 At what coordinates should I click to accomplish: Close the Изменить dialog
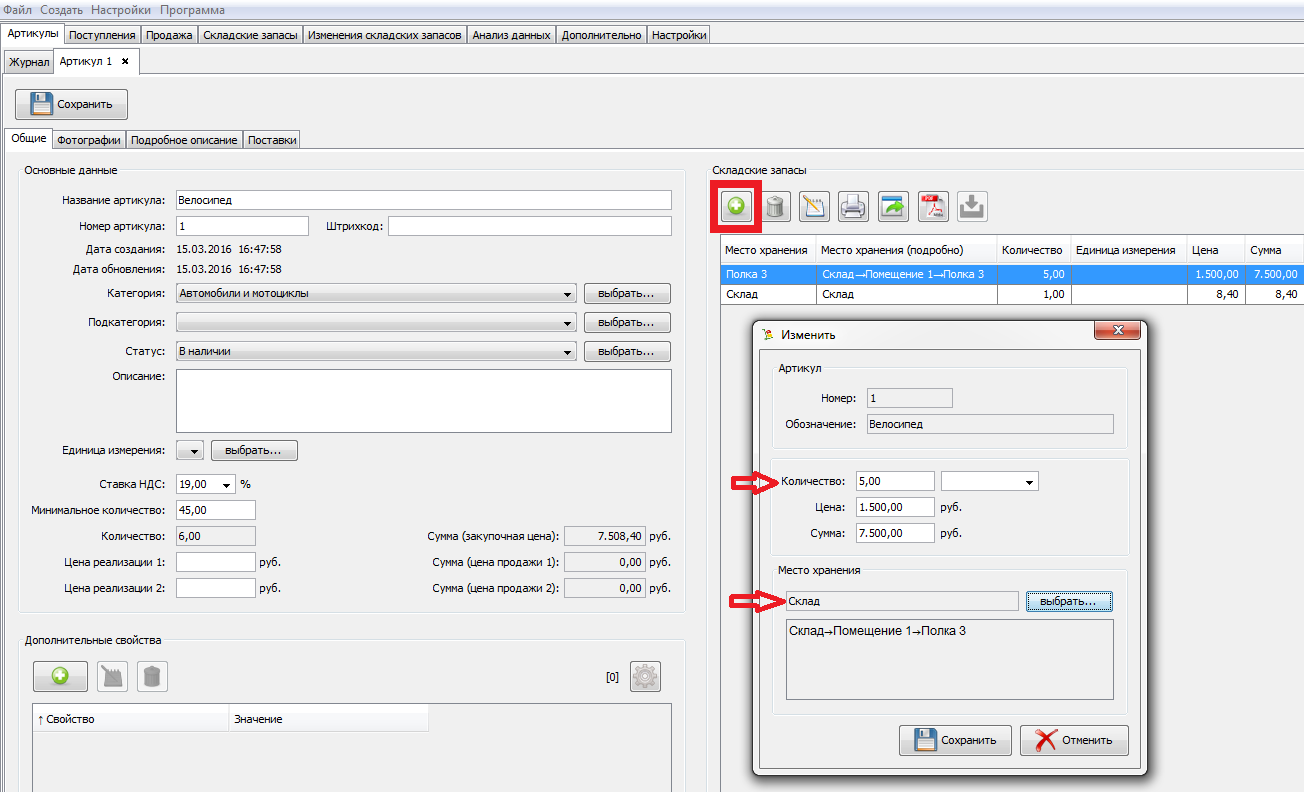(x=1118, y=331)
